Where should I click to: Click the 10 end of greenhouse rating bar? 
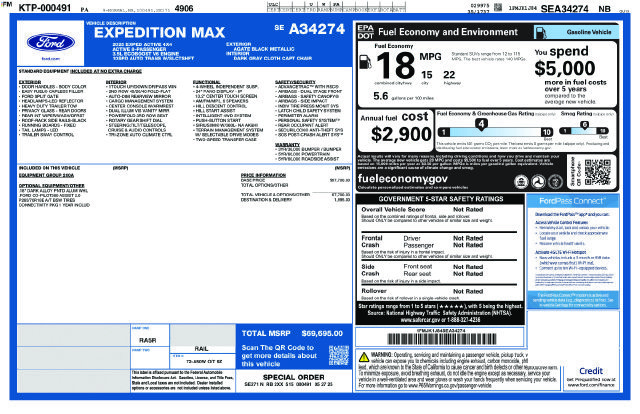547,132
